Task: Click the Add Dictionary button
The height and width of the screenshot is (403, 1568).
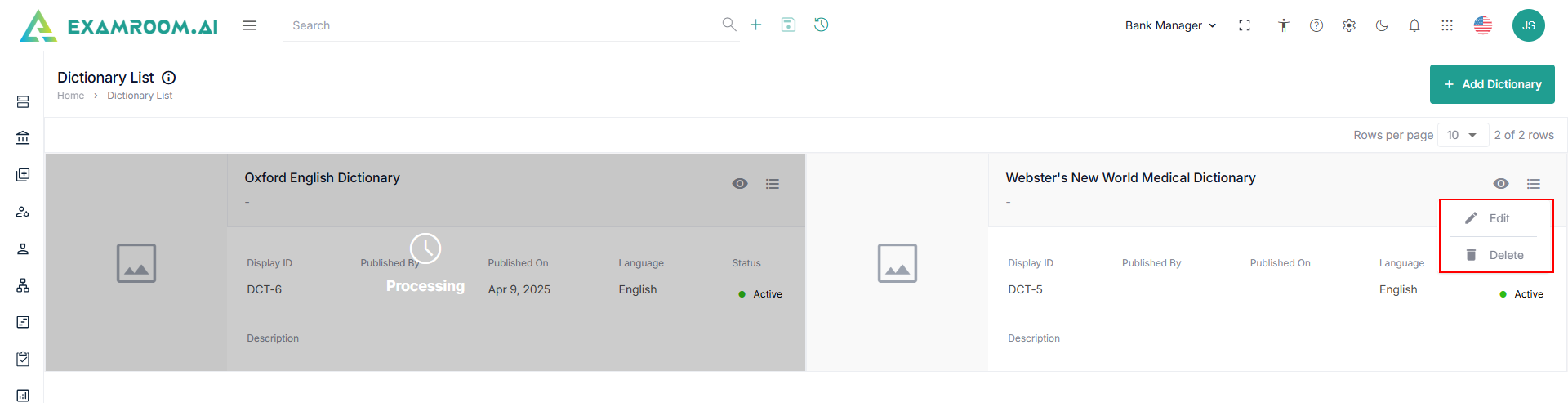Action: click(x=1492, y=84)
